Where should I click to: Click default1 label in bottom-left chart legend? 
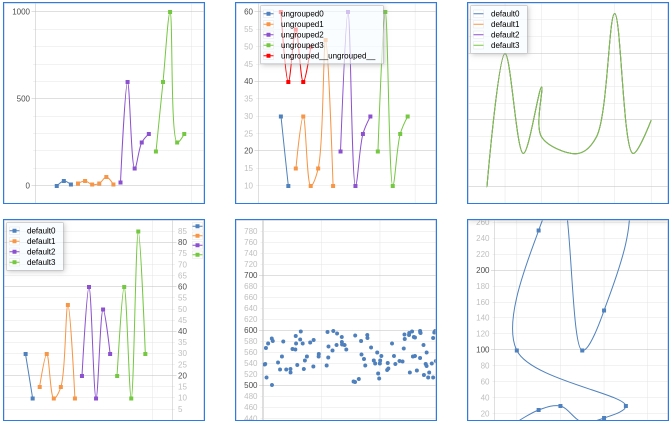click(40, 241)
